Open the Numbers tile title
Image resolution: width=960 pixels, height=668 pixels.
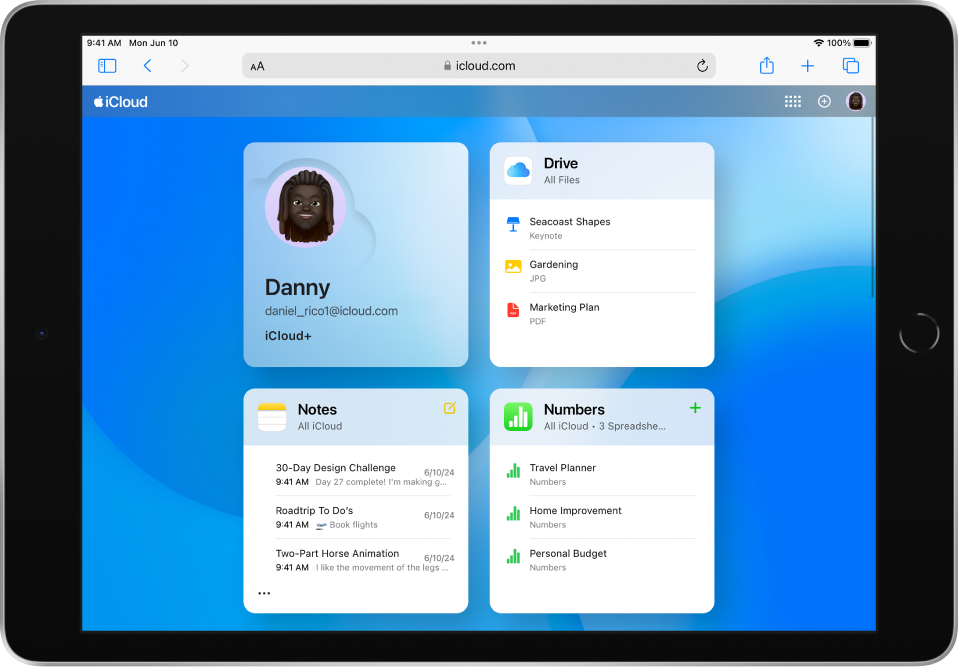[574, 410]
